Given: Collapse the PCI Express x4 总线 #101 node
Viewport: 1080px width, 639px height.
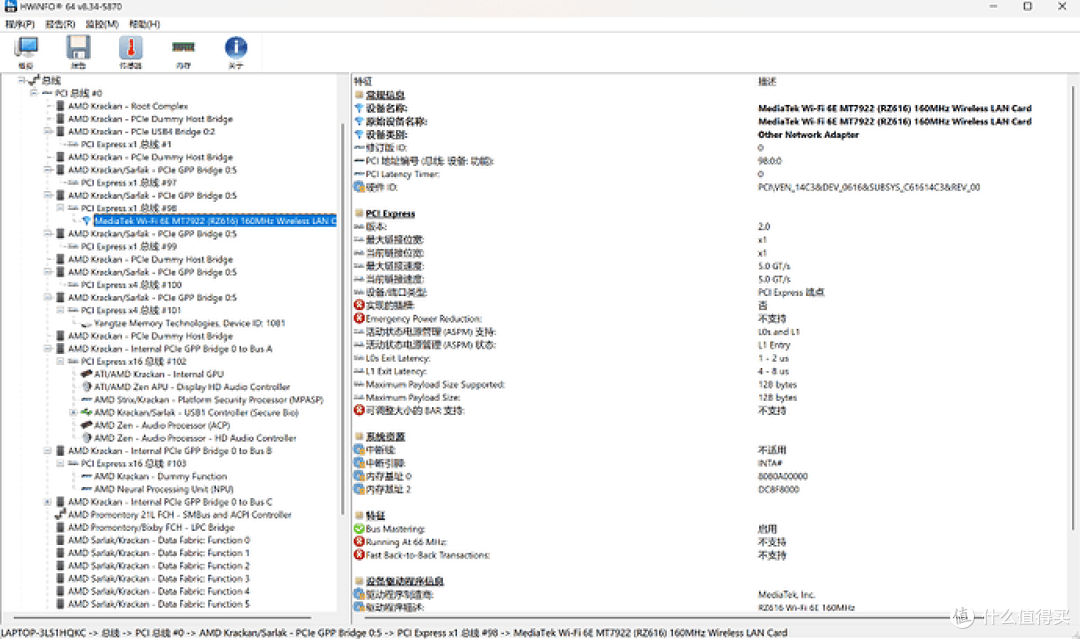Looking at the screenshot, I should tap(61, 311).
